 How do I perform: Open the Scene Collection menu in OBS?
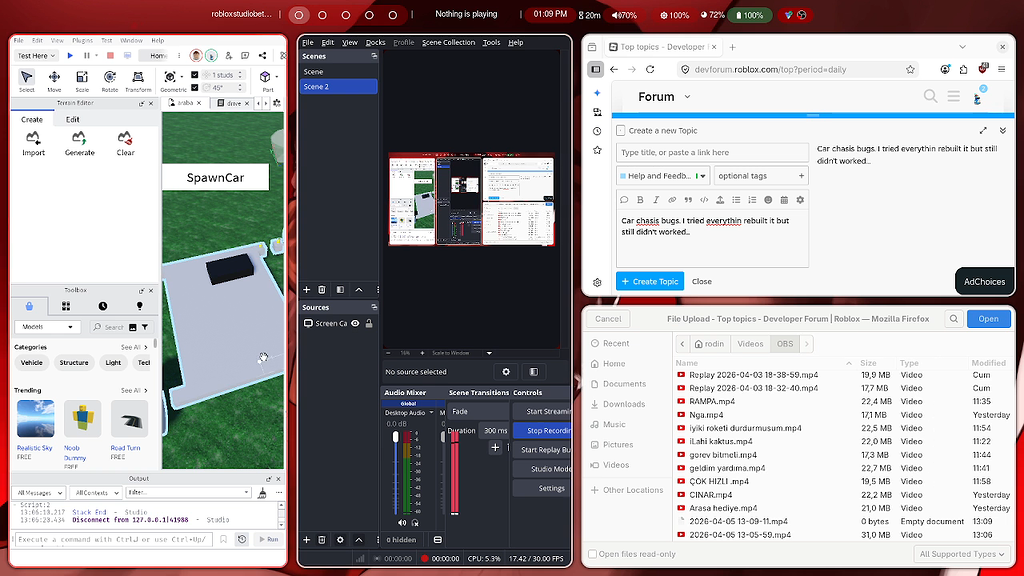(x=448, y=42)
